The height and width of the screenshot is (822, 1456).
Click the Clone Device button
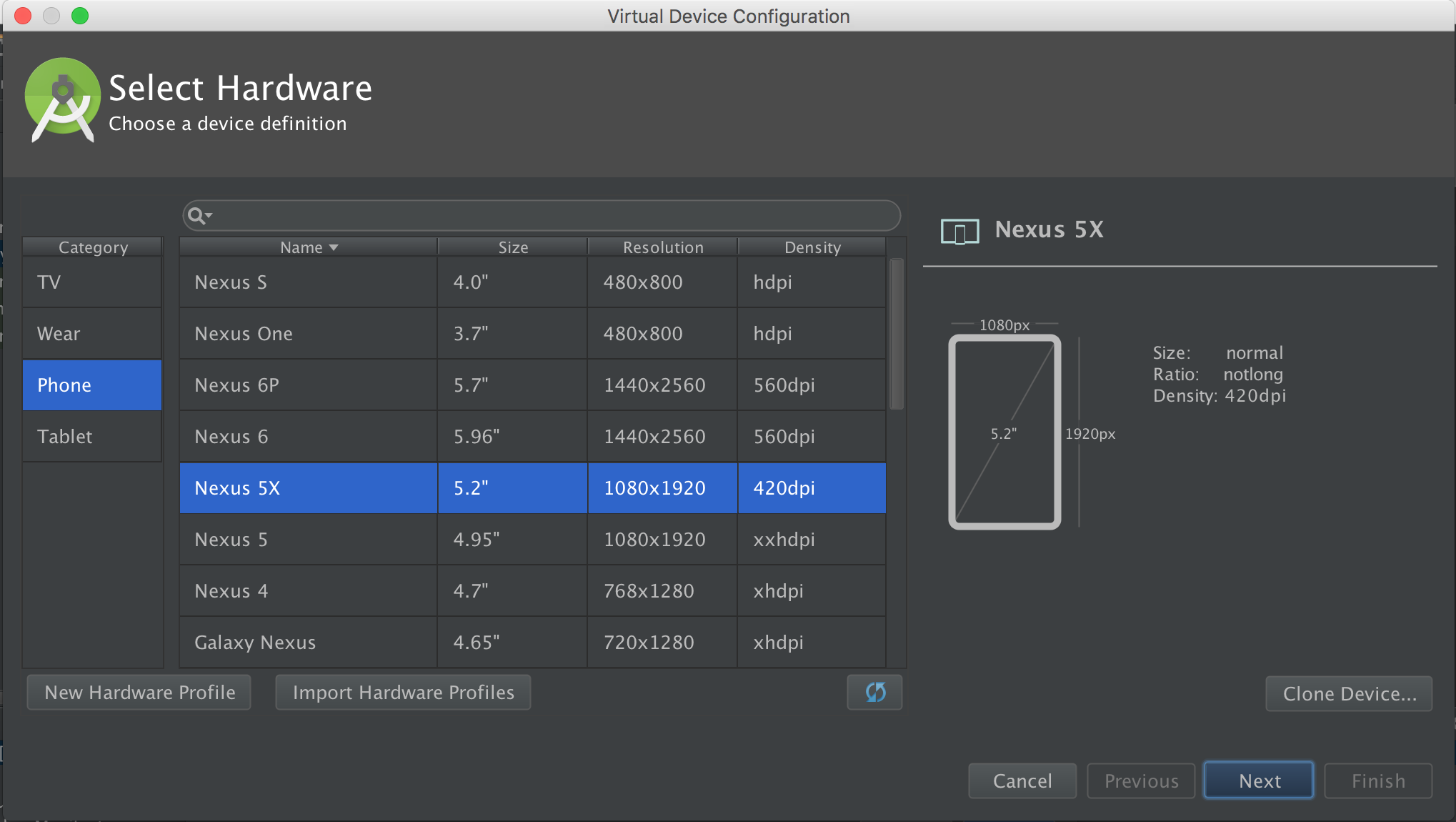(x=1349, y=693)
